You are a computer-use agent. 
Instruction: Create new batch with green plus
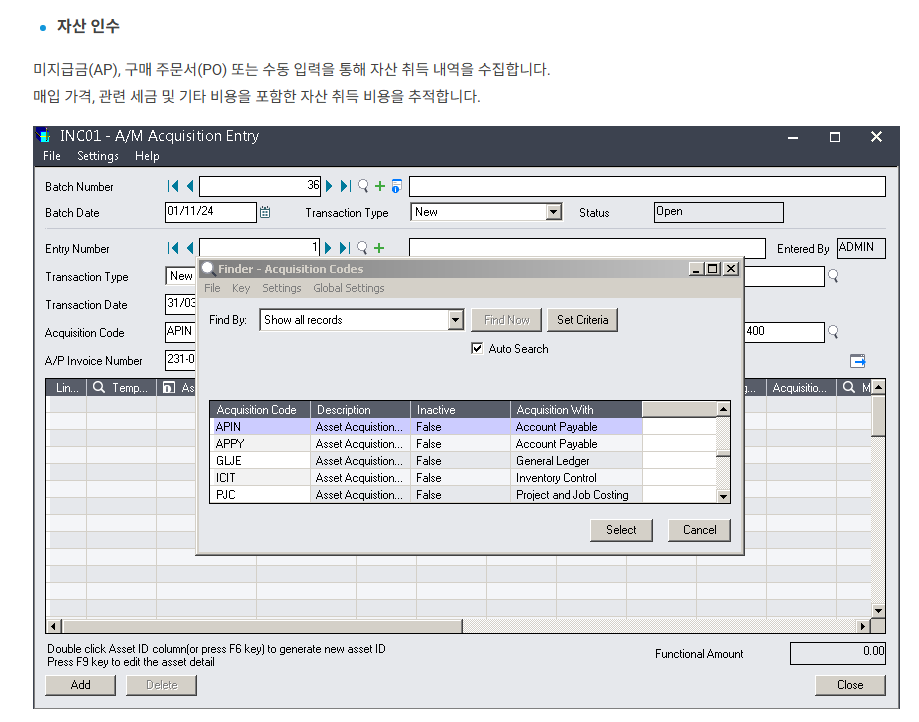pyautogui.click(x=380, y=186)
